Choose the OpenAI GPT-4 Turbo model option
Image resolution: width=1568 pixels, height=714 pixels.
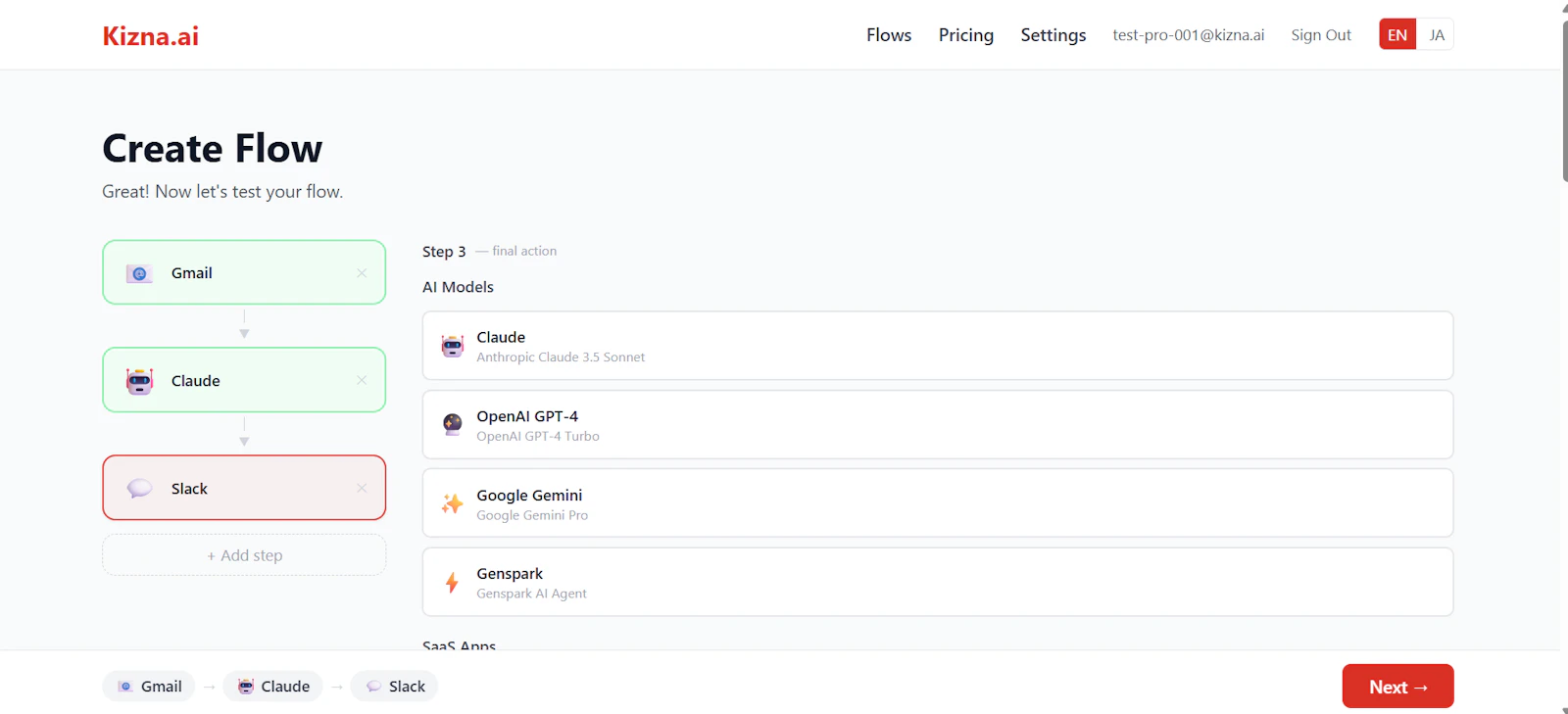coord(938,425)
